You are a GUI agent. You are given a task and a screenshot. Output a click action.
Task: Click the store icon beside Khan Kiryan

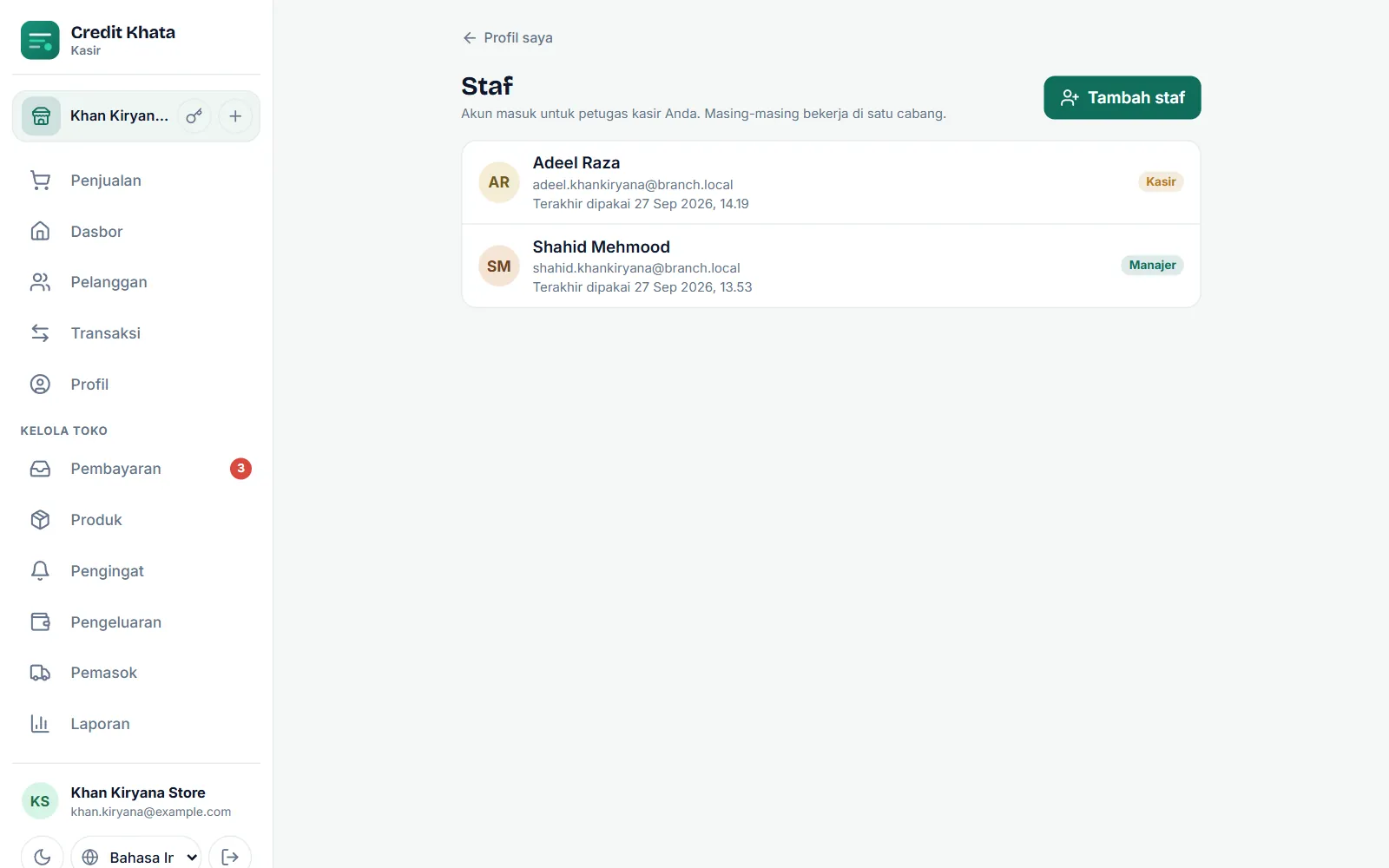tap(41, 116)
